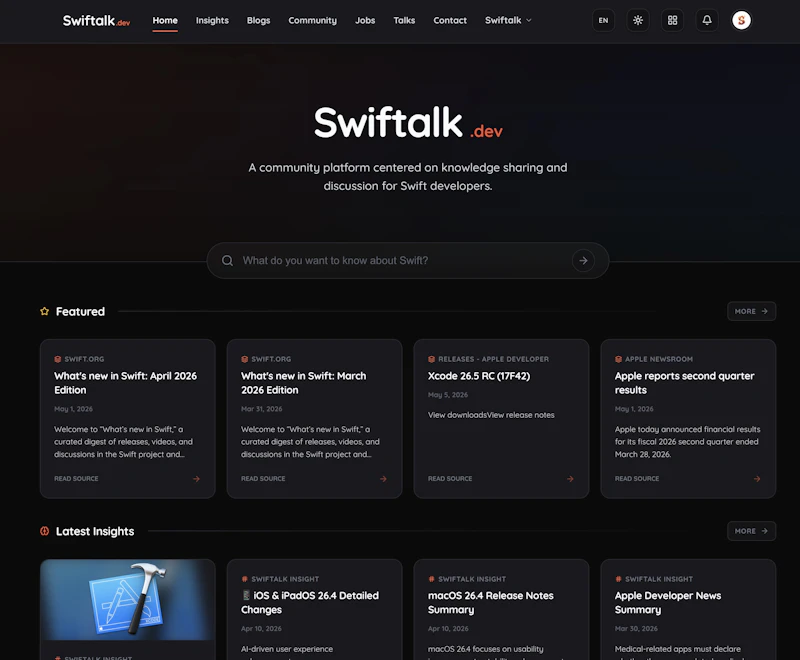Click the Featured section heading
Screen dimensions: 800x660
point(80,311)
